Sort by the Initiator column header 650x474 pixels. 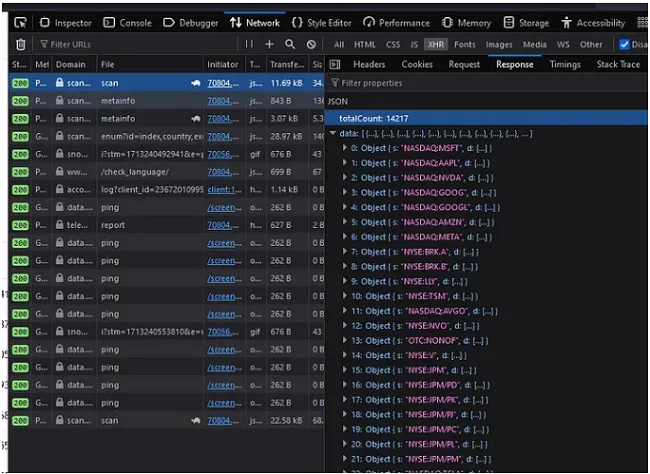point(224,64)
